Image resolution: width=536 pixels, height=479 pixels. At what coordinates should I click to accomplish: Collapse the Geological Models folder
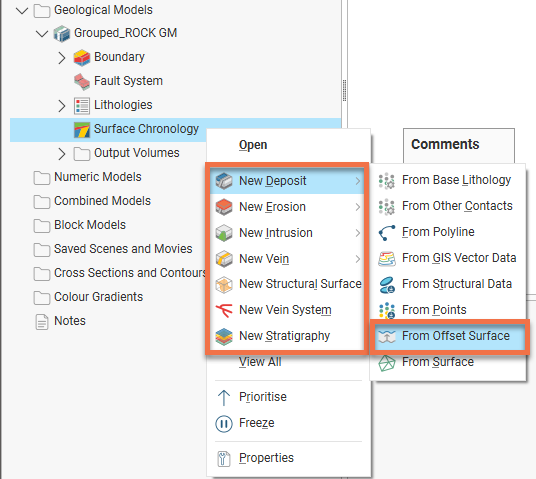[22, 10]
